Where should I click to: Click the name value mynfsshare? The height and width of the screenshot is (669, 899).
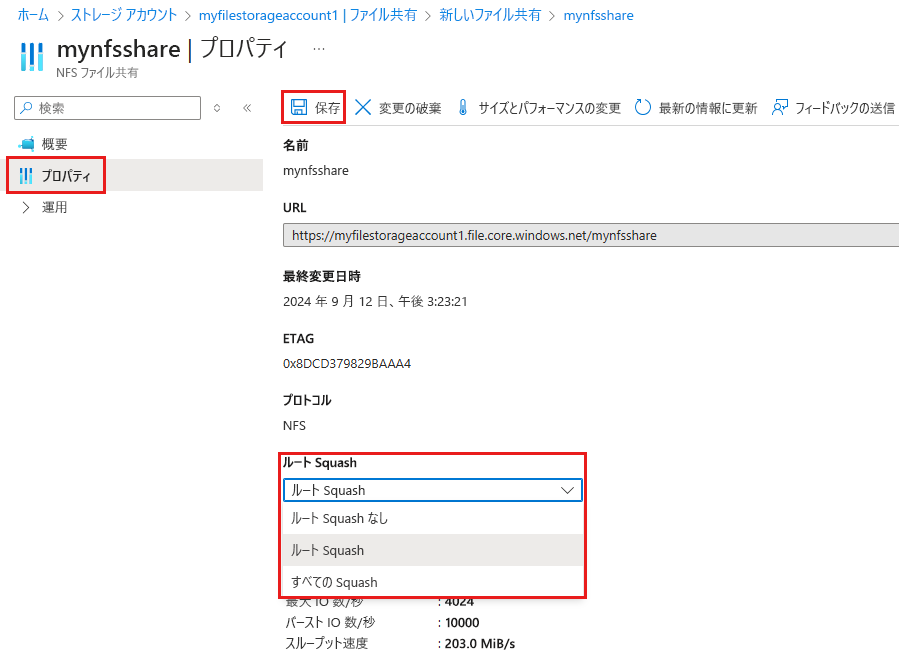316,171
